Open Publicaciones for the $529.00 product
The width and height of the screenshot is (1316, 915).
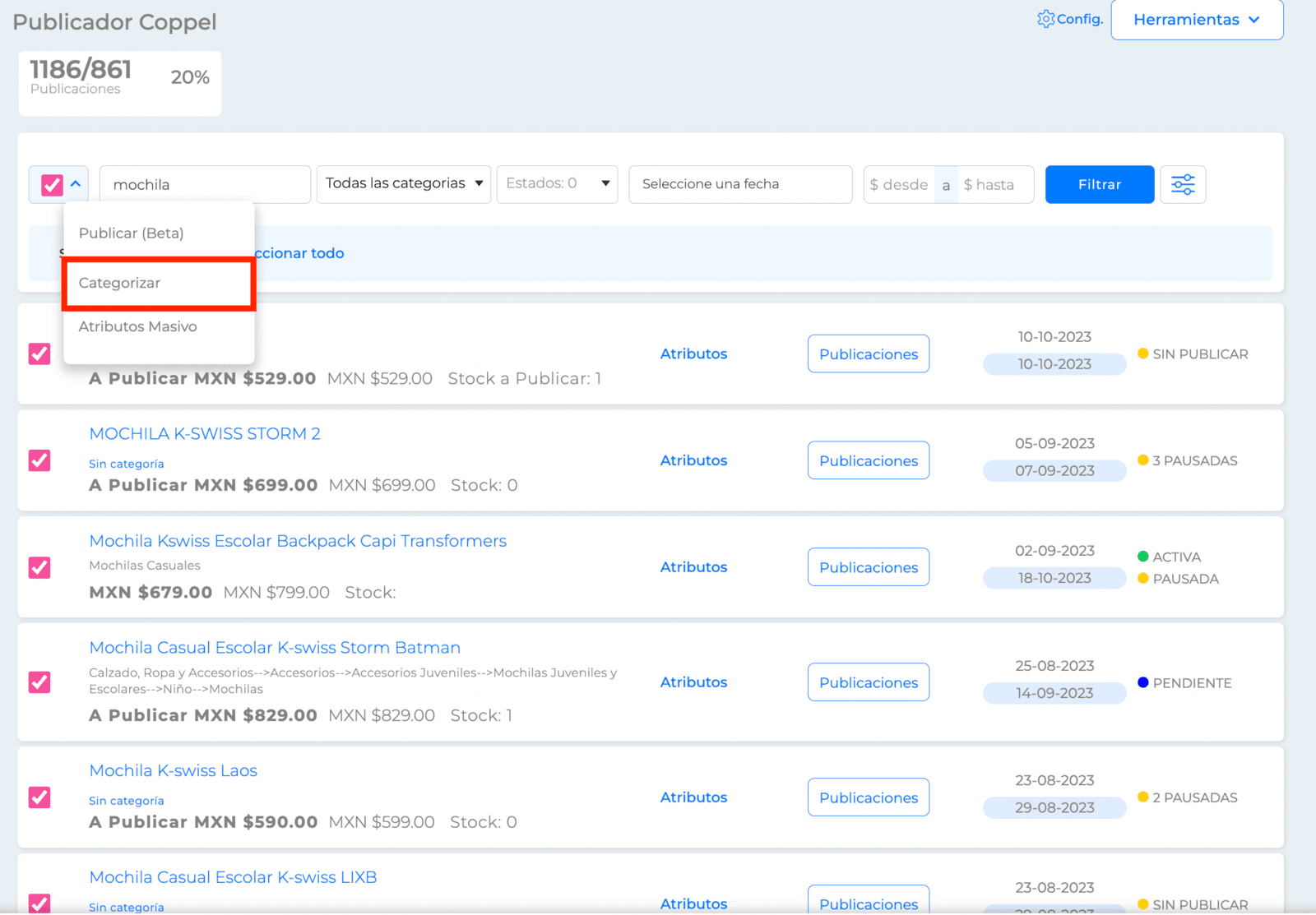pyautogui.click(x=869, y=354)
